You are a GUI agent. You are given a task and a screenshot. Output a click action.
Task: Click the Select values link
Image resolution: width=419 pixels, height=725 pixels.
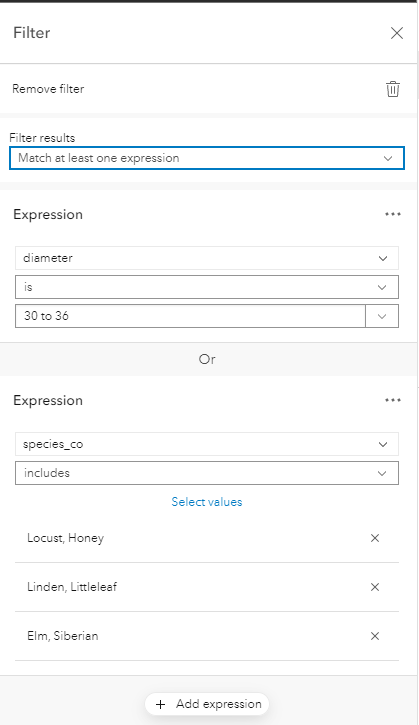click(207, 502)
